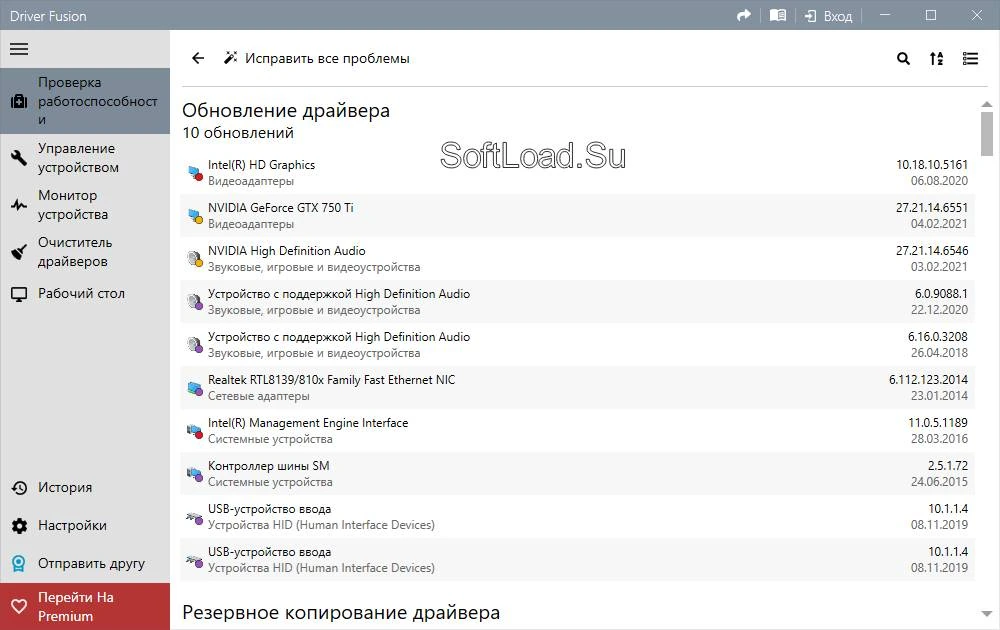Open Проверка работоспособности section

pyautogui.click(x=85, y=101)
